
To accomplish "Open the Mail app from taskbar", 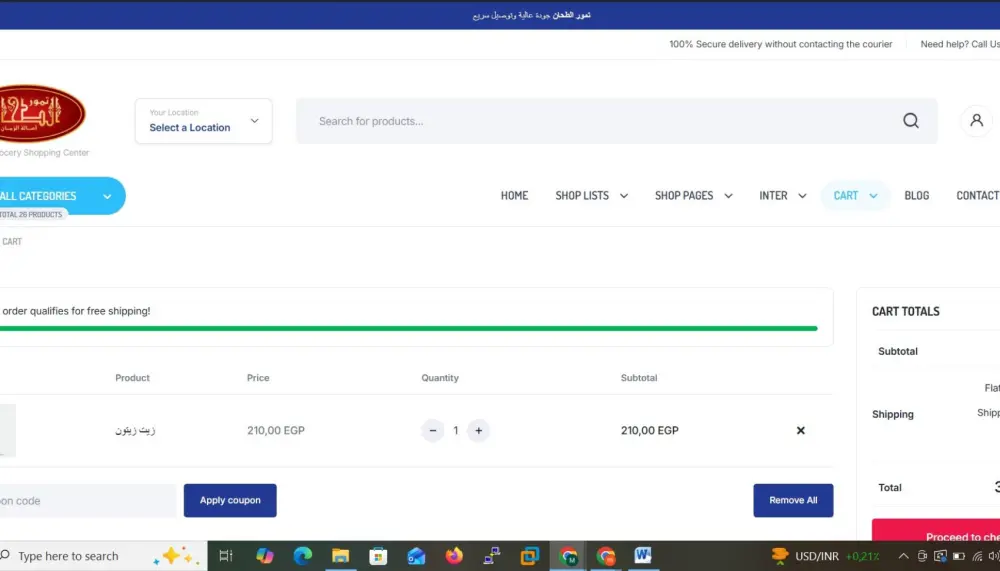I will coord(416,556).
